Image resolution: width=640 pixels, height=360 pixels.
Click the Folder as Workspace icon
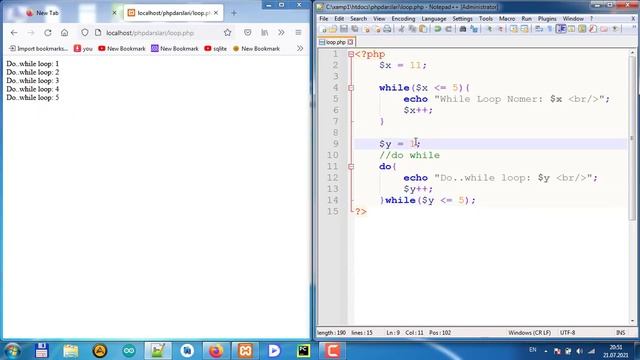[603, 29]
